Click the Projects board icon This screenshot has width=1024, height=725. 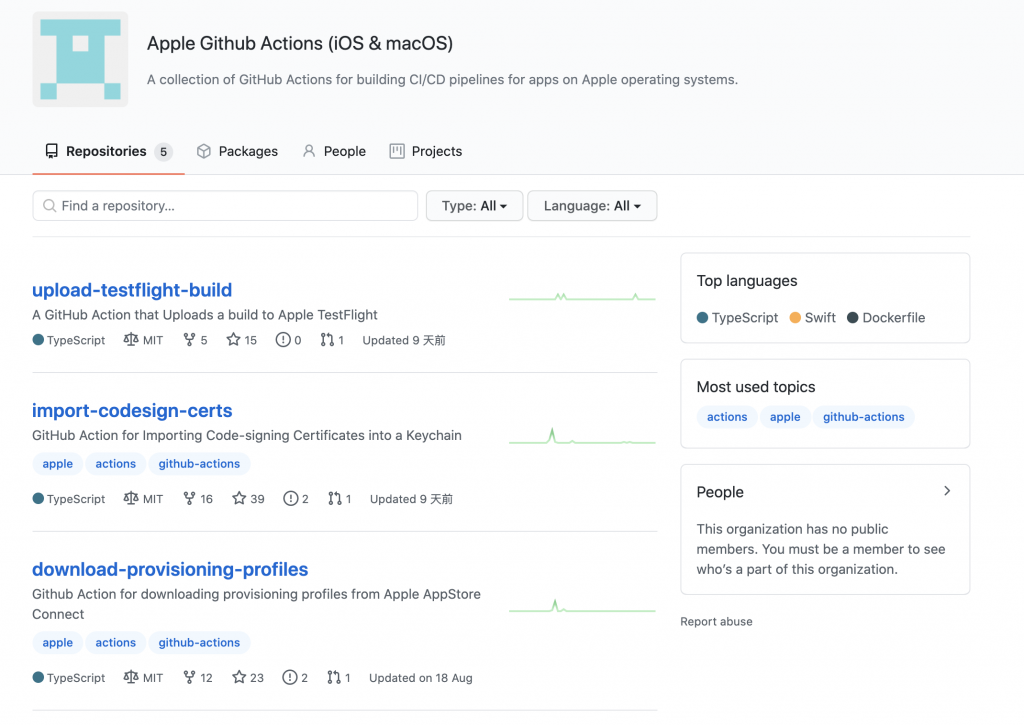tap(397, 152)
